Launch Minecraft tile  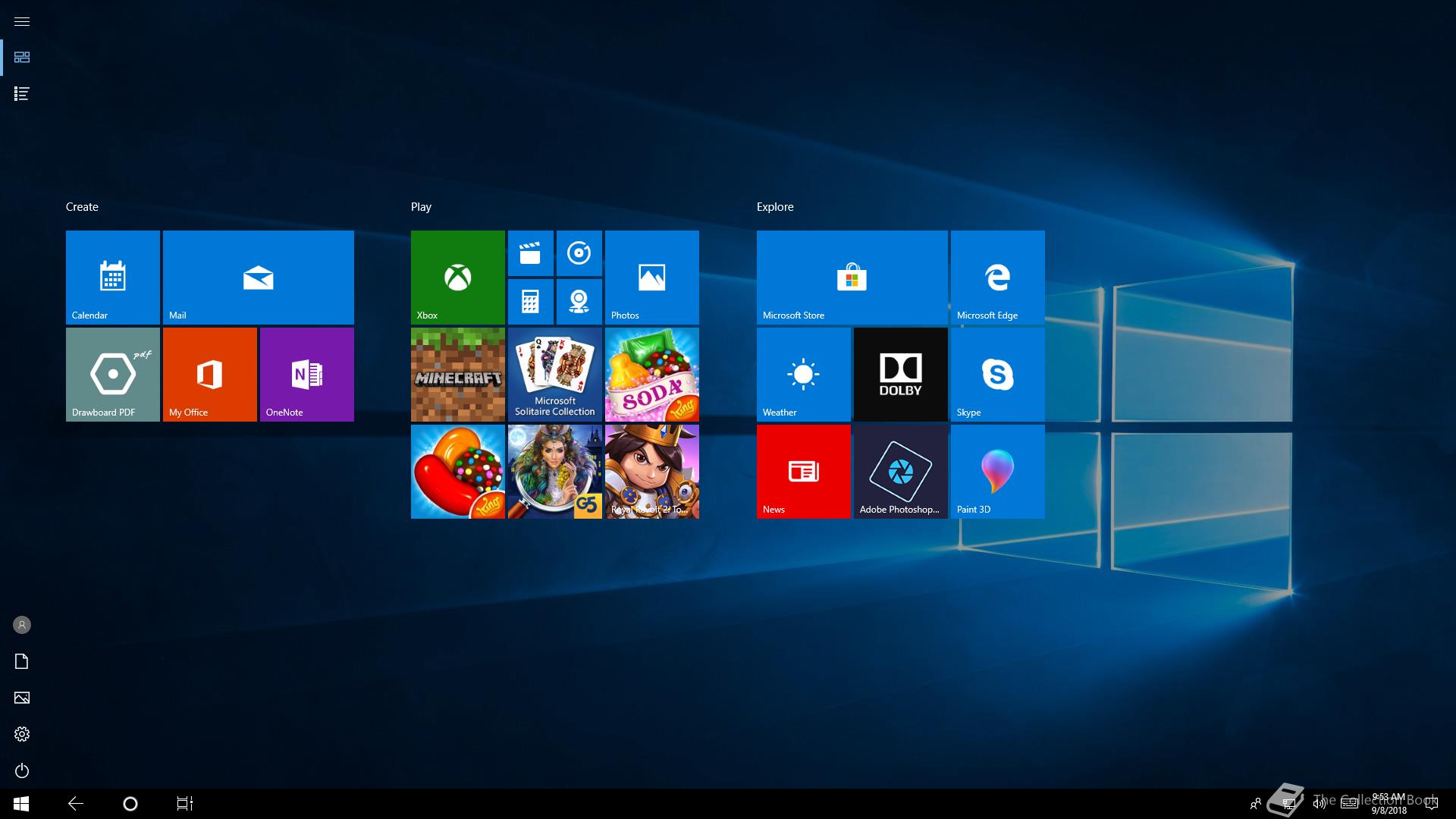click(458, 375)
